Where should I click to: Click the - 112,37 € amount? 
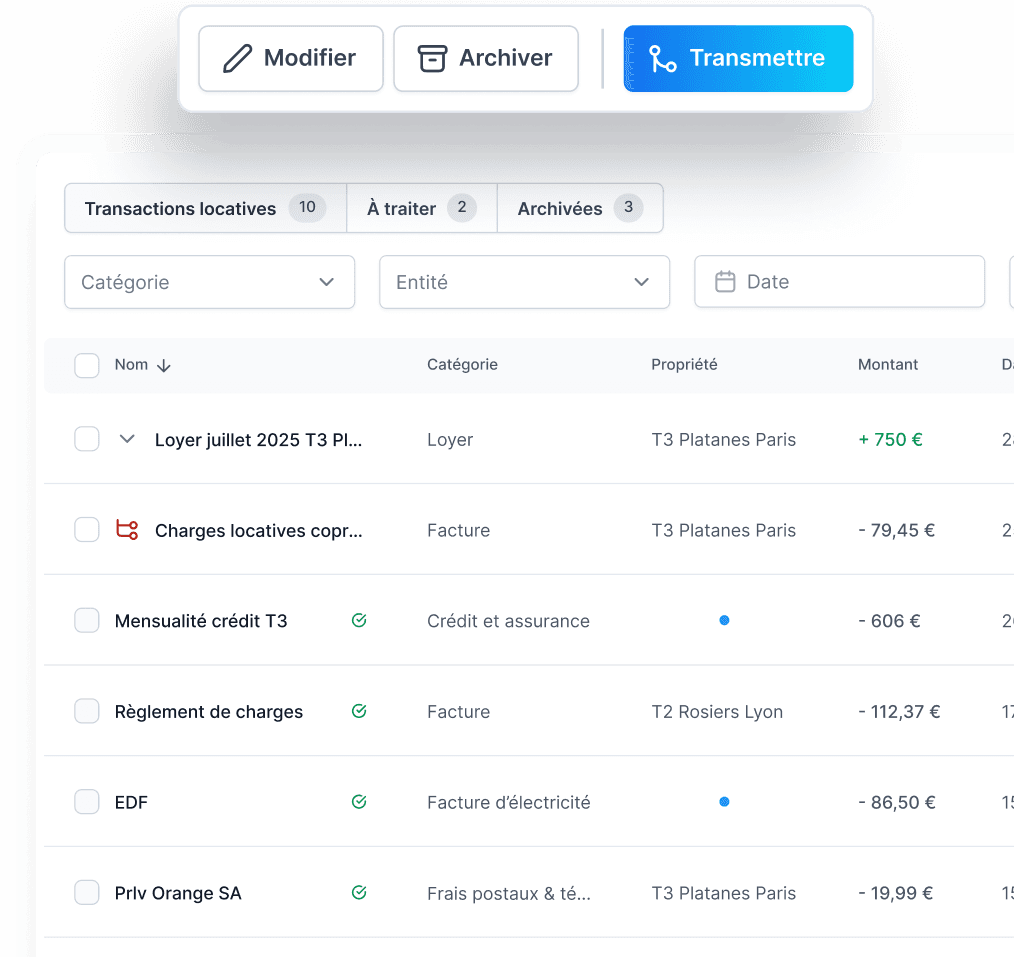pyautogui.click(x=899, y=712)
